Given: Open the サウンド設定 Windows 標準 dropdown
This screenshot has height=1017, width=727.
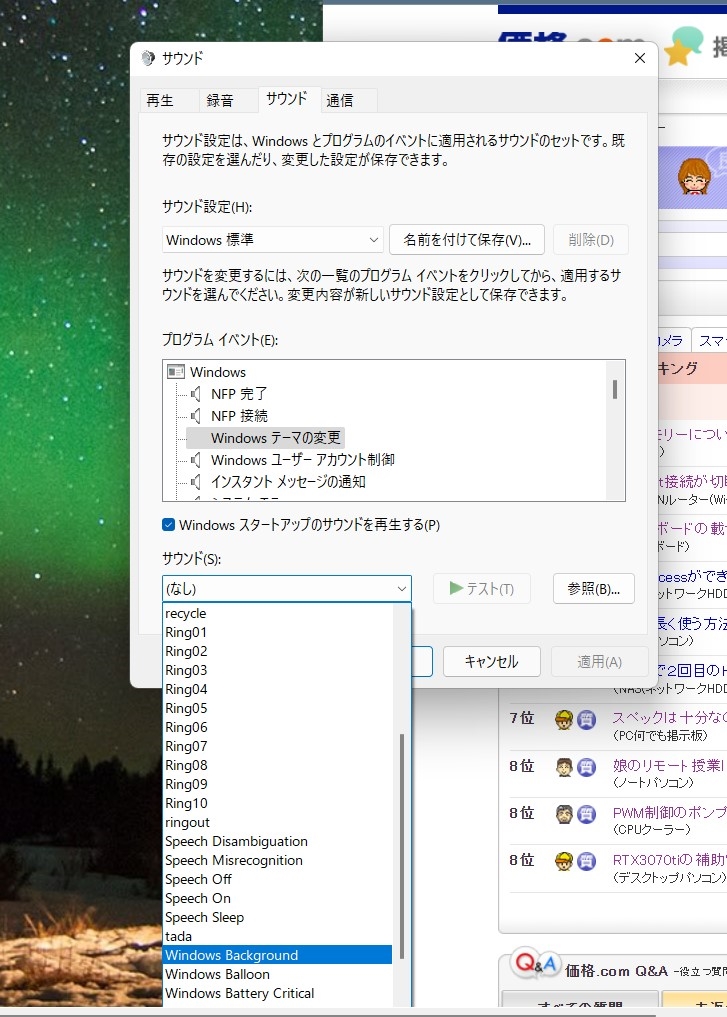Looking at the screenshot, I should [x=272, y=240].
